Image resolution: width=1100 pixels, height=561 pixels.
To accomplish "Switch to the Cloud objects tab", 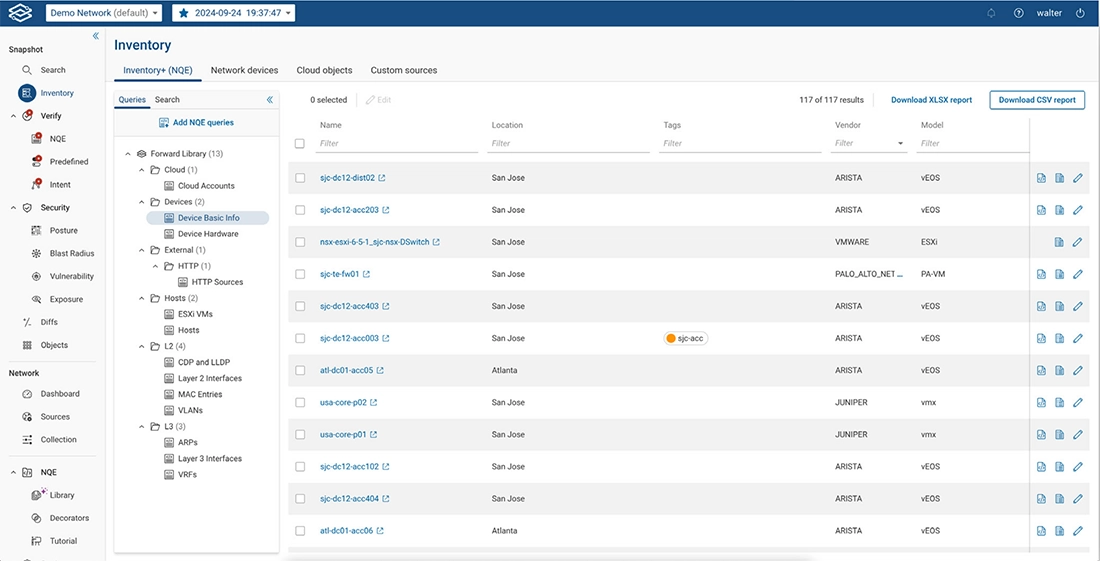I will coord(324,70).
